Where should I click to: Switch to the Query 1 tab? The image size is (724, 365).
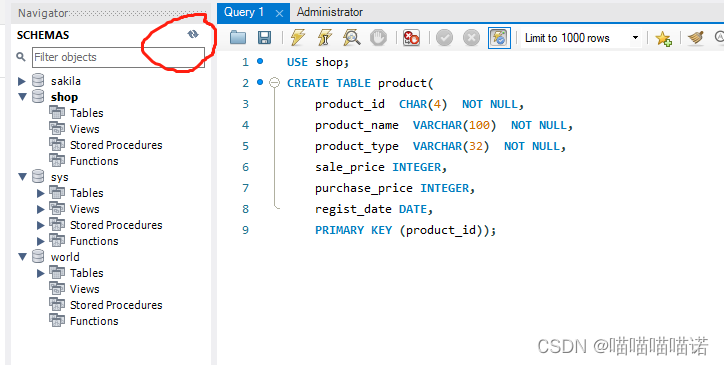(x=244, y=12)
